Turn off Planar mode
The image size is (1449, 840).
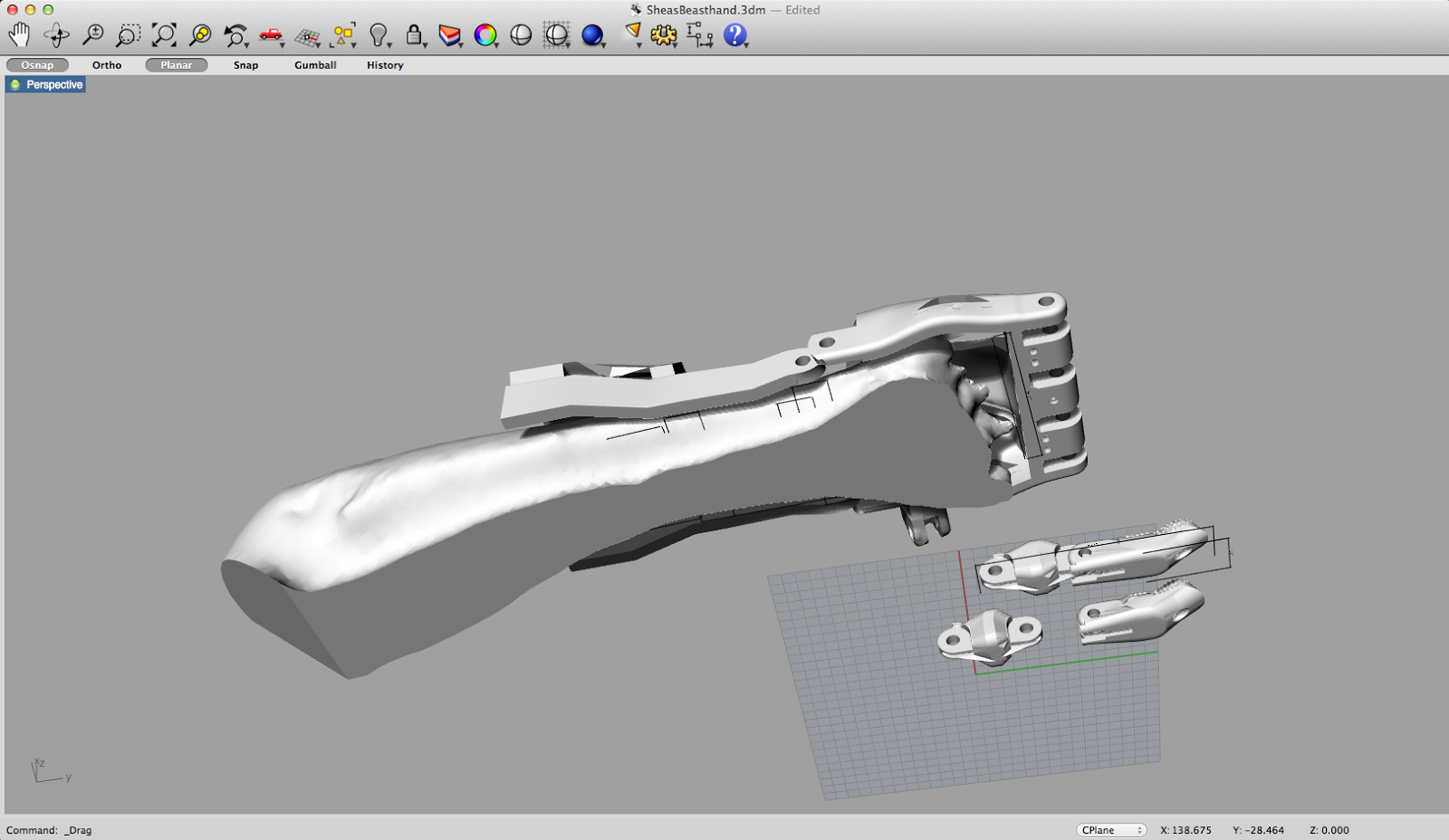click(x=176, y=64)
